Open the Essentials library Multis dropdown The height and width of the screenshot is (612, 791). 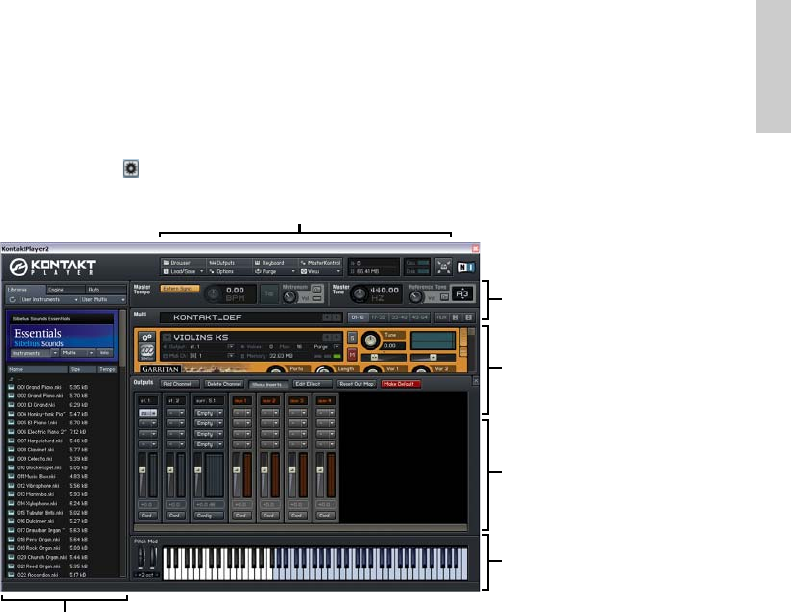pos(78,353)
